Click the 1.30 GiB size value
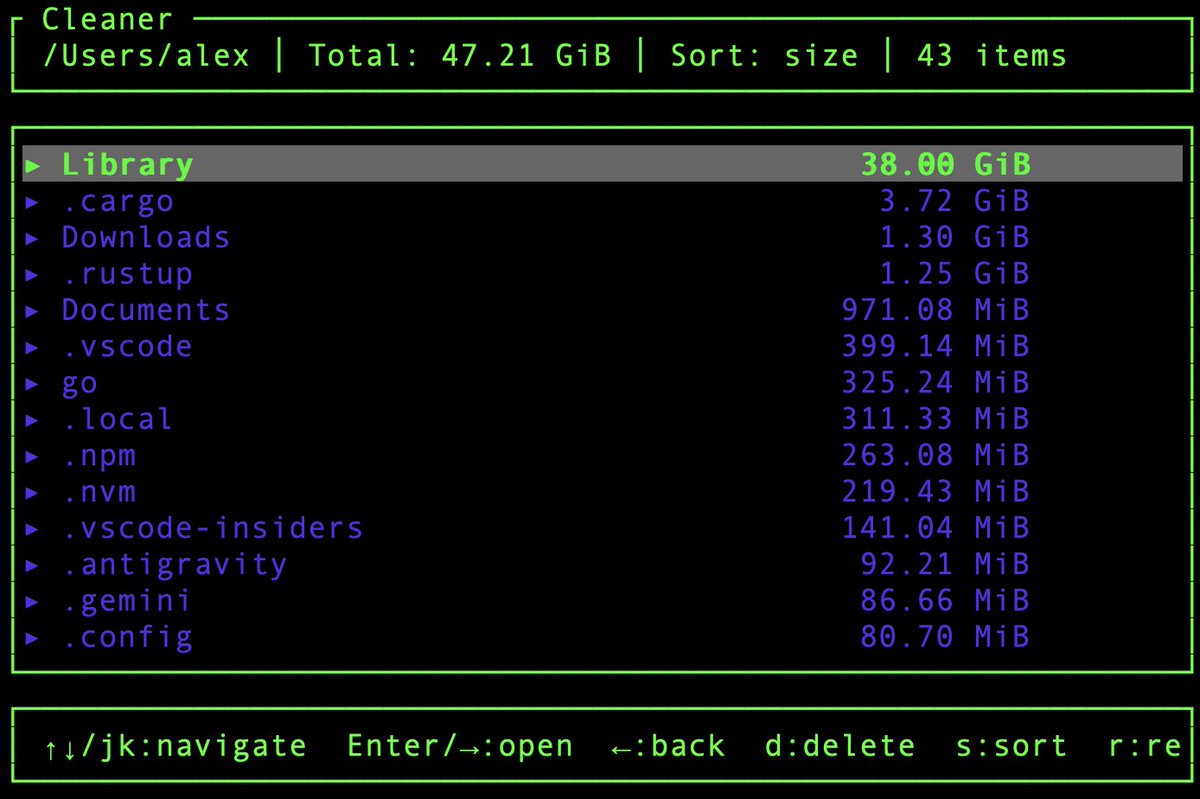Image resolution: width=1200 pixels, height=799 pixels. click(954, 237)
